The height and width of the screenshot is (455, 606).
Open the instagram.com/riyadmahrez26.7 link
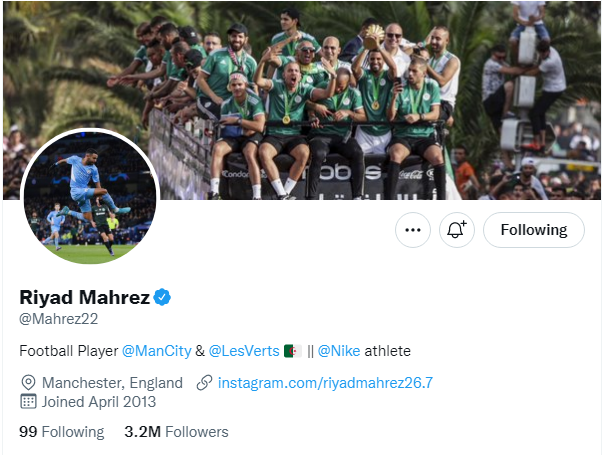pyautogui.click(x=325, y=383)
